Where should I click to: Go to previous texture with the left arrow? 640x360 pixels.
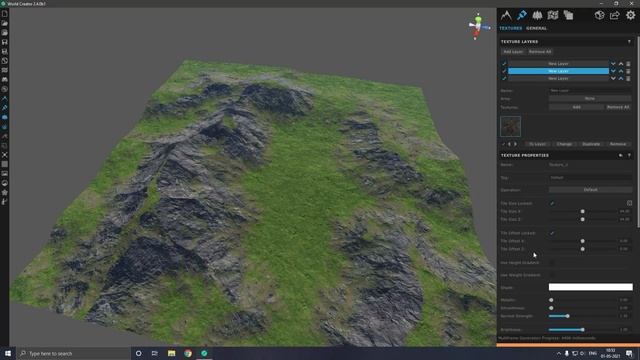click(509, 144)
